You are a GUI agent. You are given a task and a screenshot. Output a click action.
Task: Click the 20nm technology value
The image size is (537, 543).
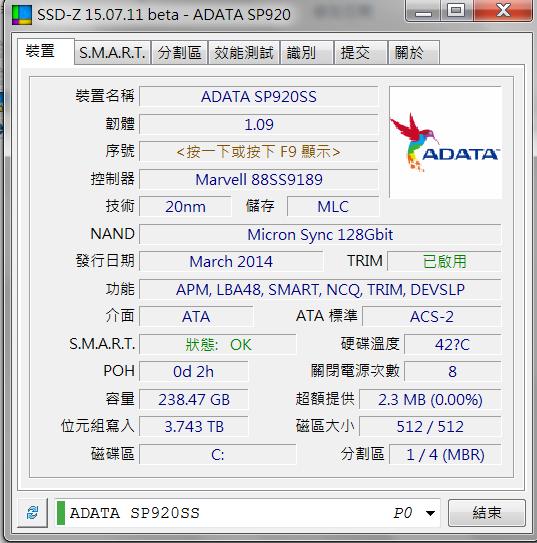tap(185, 207)
